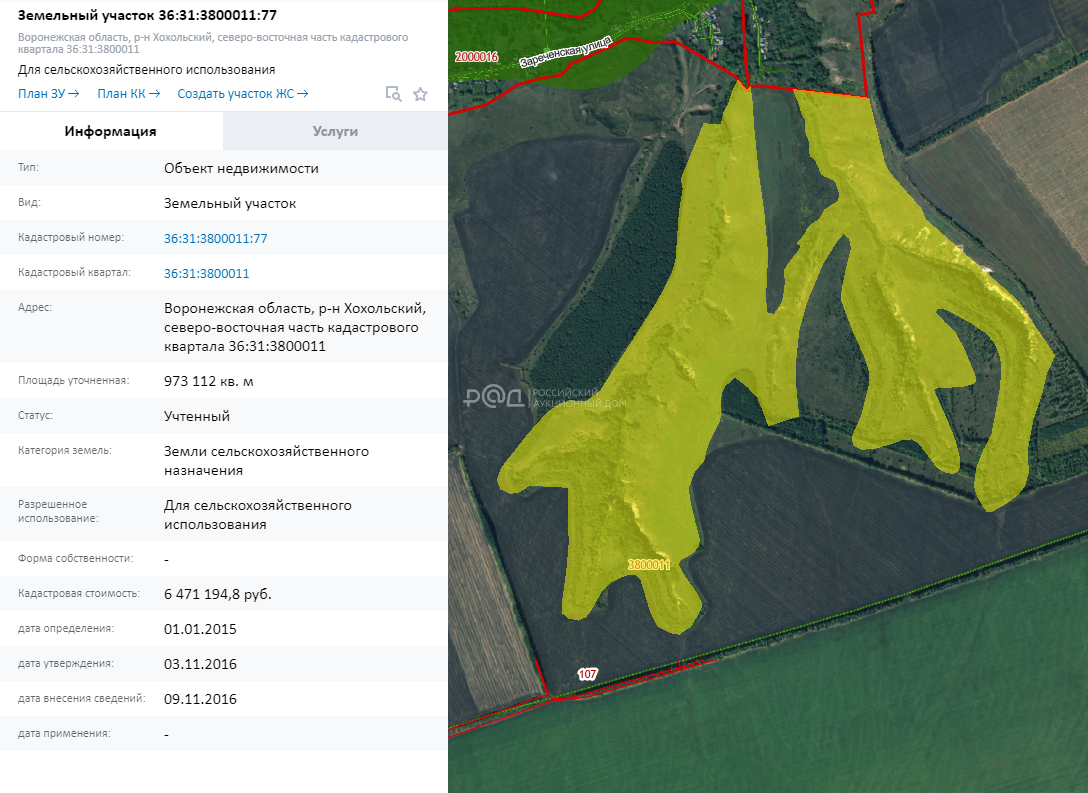Open cadastral quarter 36:31:3800011 link

click(x=206, y=273)
